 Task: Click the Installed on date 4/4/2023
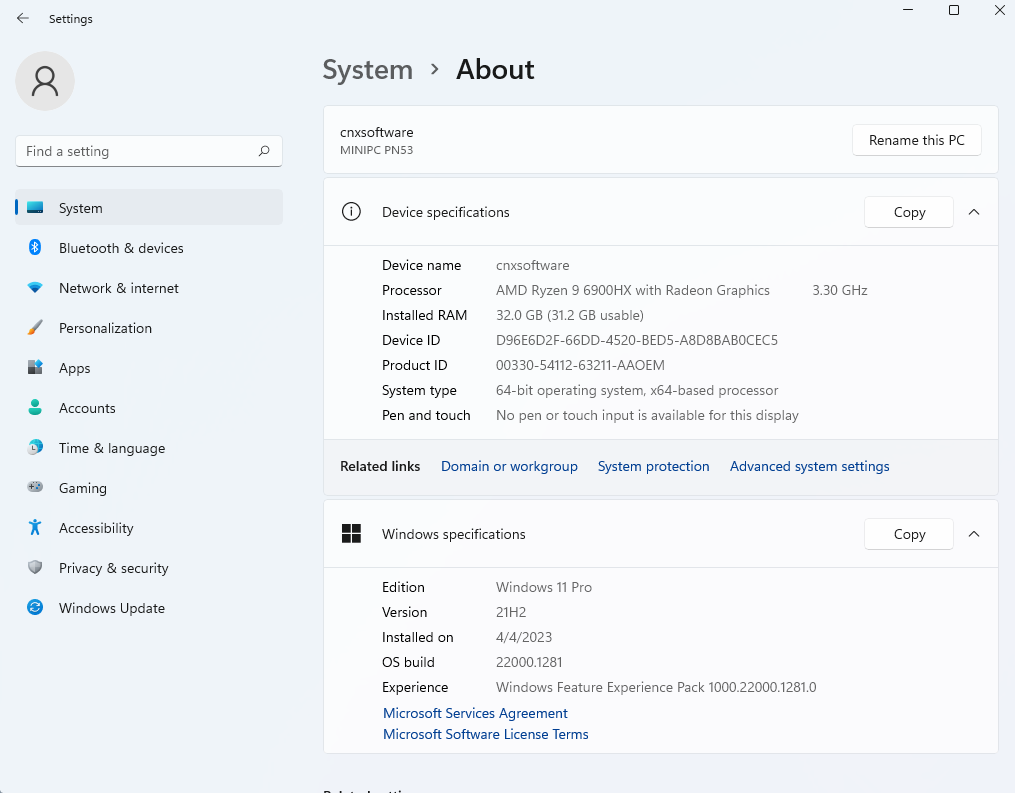[524, 637]
